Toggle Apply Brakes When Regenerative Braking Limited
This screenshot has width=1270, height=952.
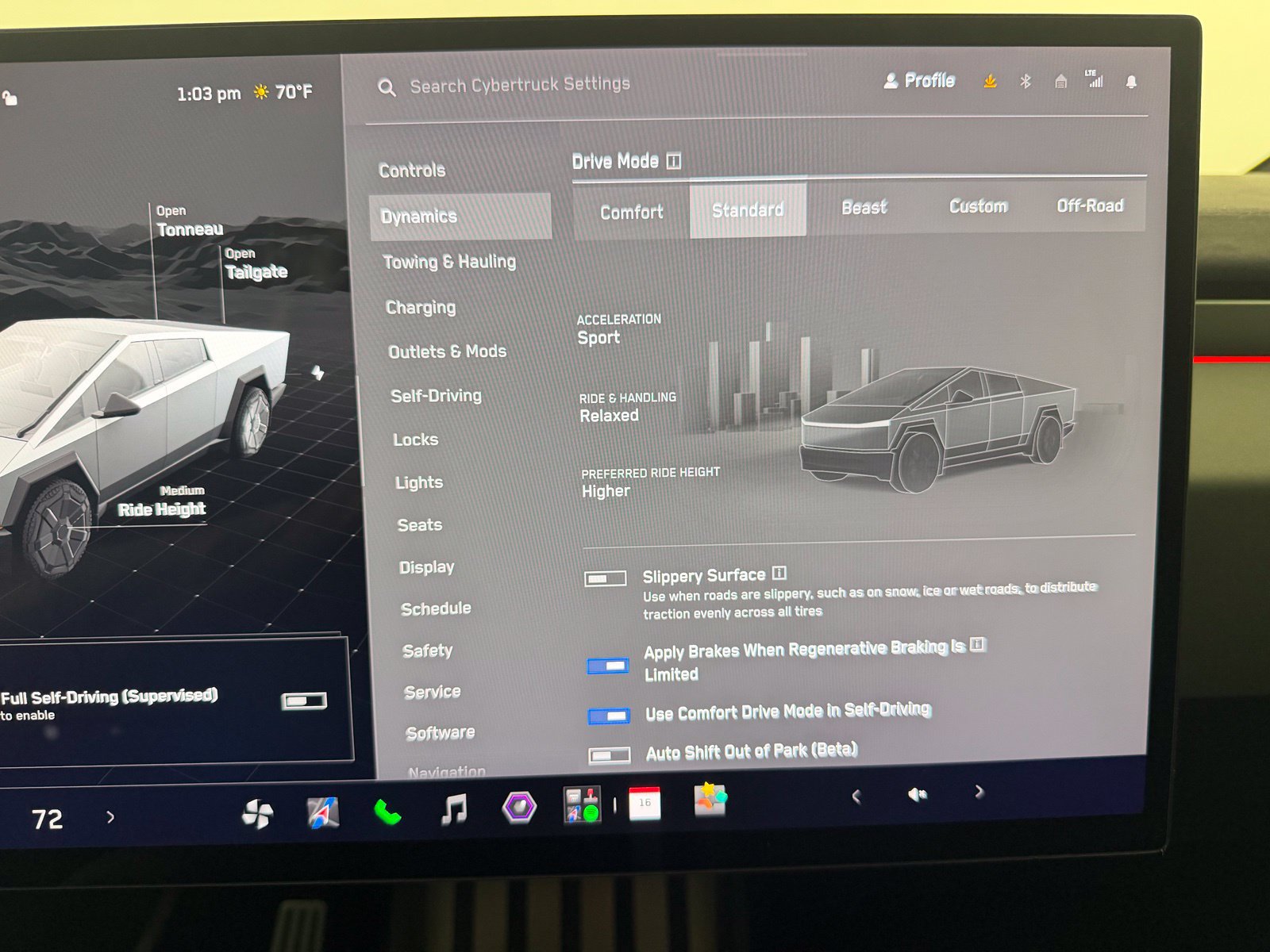pyautogui.click(x=608, y=666)
